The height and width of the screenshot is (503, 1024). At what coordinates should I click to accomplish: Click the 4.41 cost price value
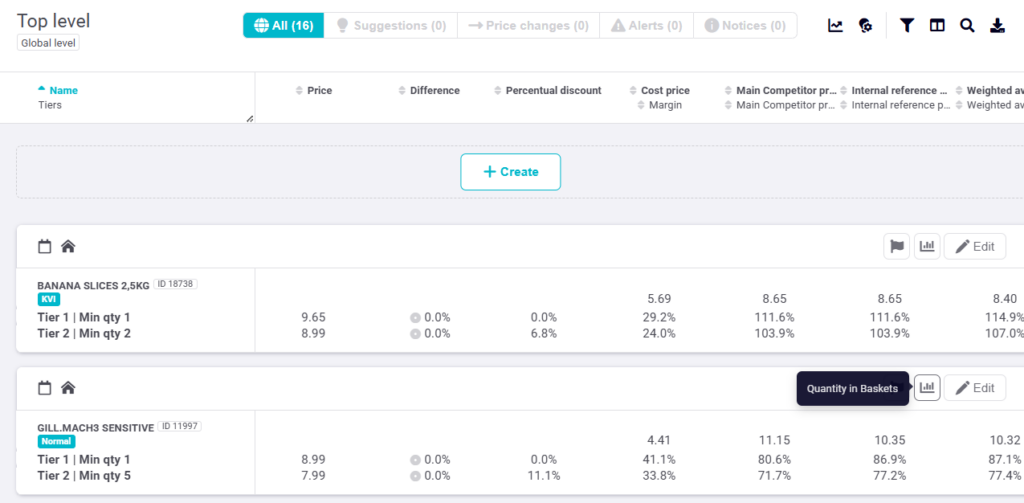click(x=659, y=441)
